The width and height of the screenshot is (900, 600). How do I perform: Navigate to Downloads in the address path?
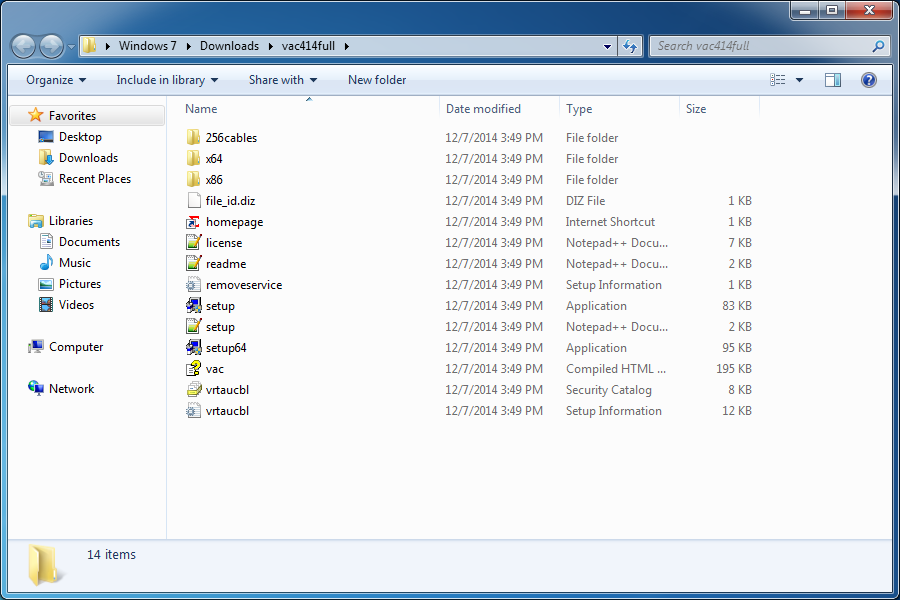click(229, 46)
